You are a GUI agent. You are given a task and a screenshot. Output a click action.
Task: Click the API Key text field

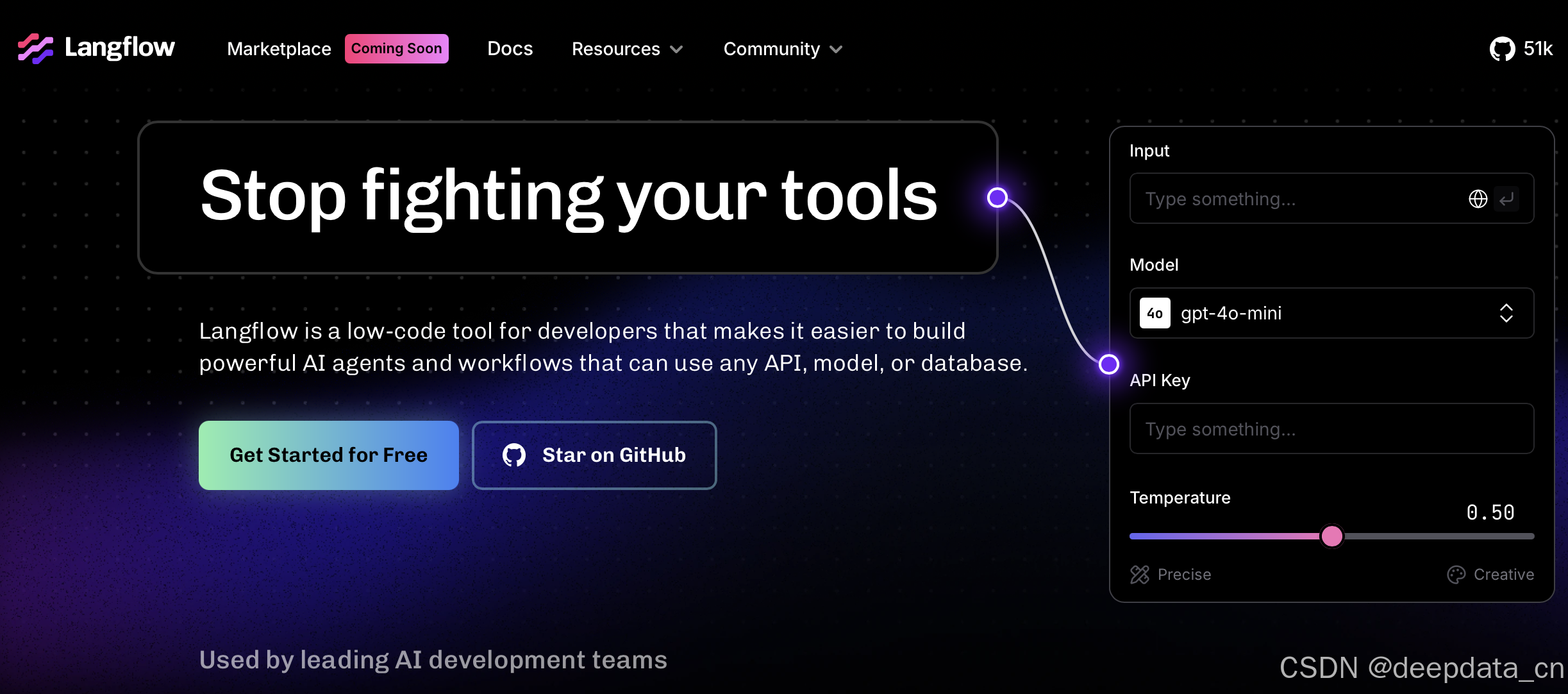(x=1331, y=428)
